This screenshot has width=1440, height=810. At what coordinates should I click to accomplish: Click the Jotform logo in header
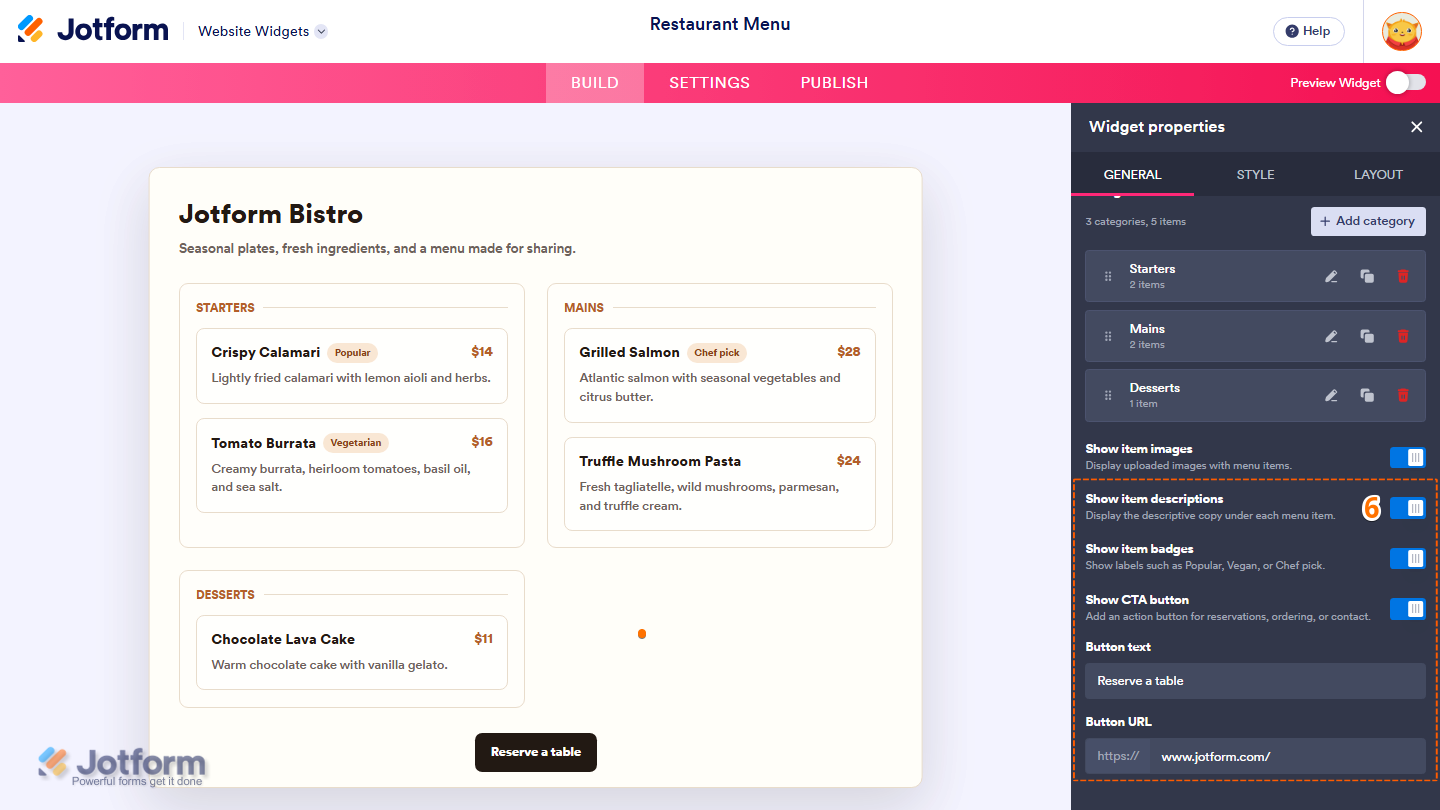coord(93,30)
